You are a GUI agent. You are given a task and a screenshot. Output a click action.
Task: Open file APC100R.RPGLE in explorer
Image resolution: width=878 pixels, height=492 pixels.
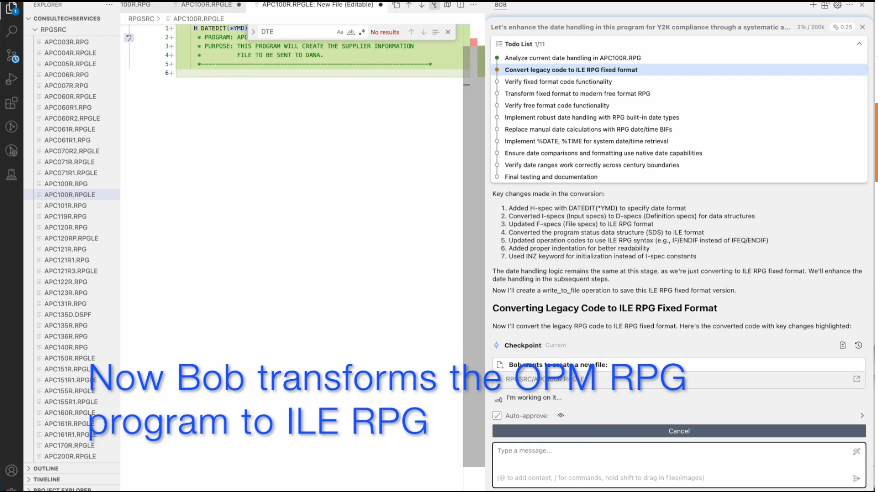(x=69, y=195)
